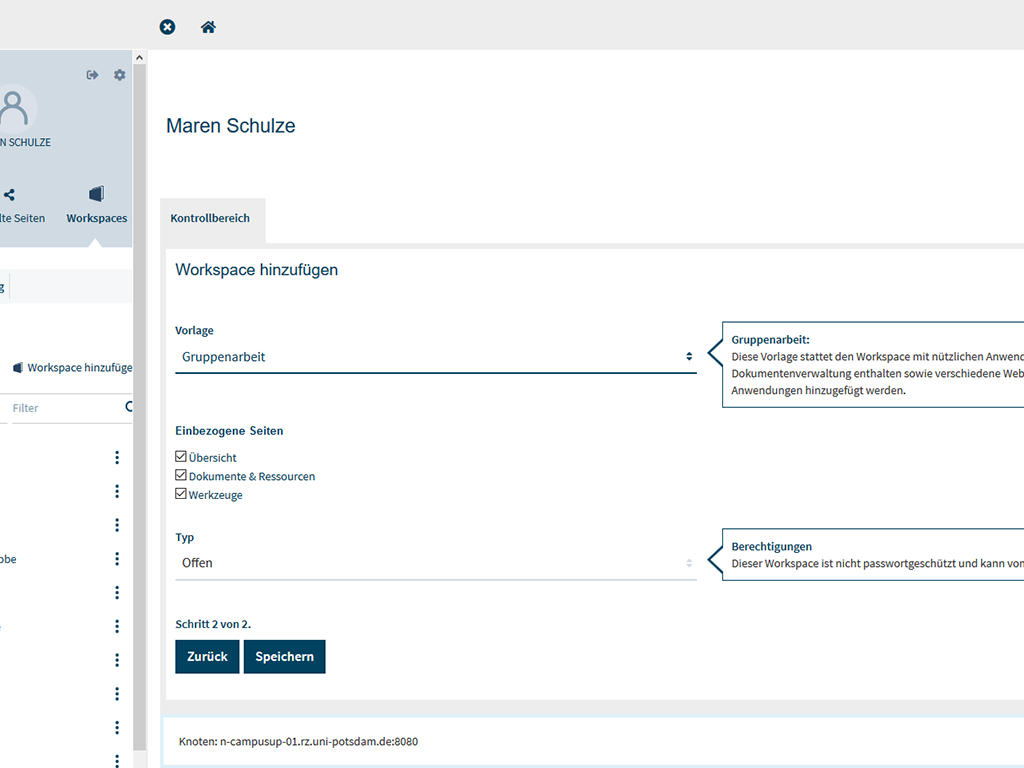Focus the Filter input field
The width and height of the screenshot is (1024, 768).
point(60,408)
